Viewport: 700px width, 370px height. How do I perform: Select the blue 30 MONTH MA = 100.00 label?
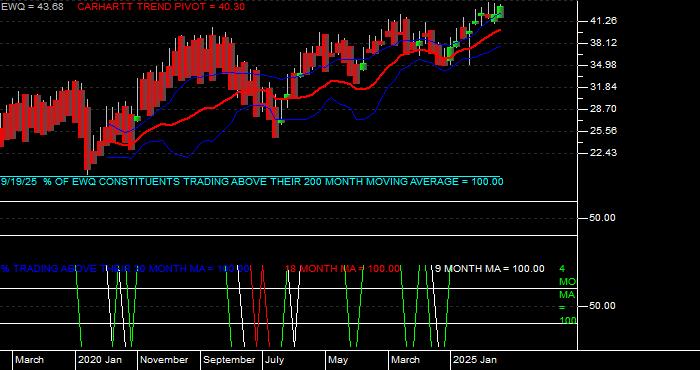[x=125, y=269]
